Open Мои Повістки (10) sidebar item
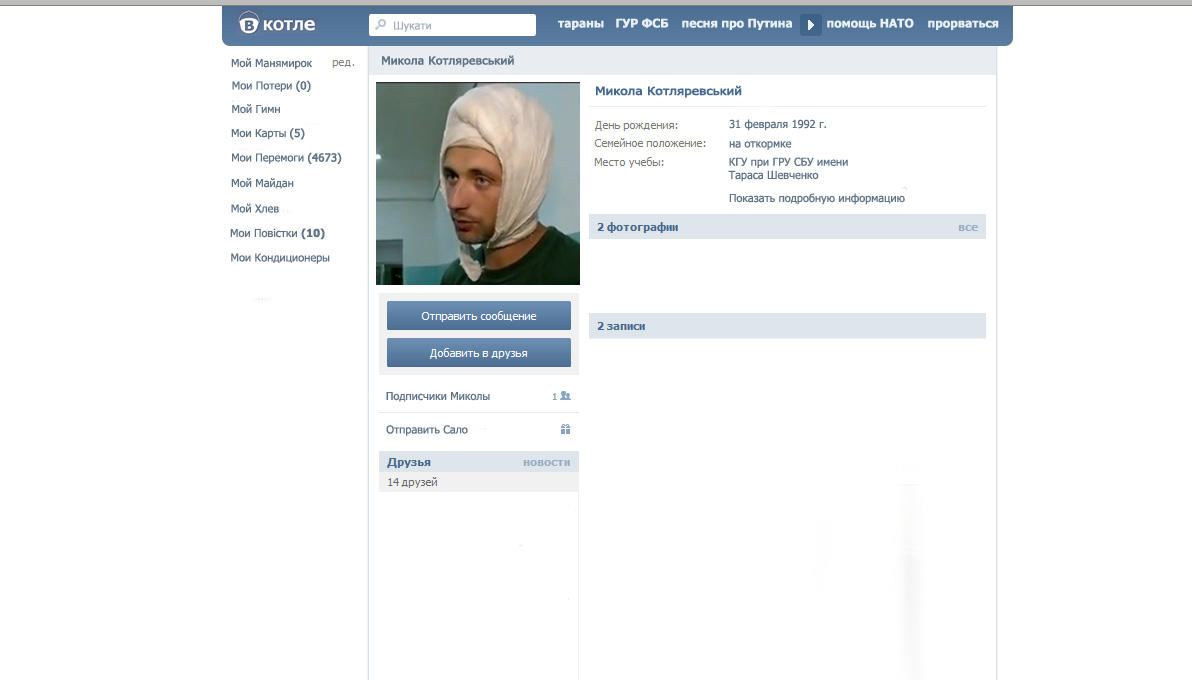 click(x=277, y=234)
